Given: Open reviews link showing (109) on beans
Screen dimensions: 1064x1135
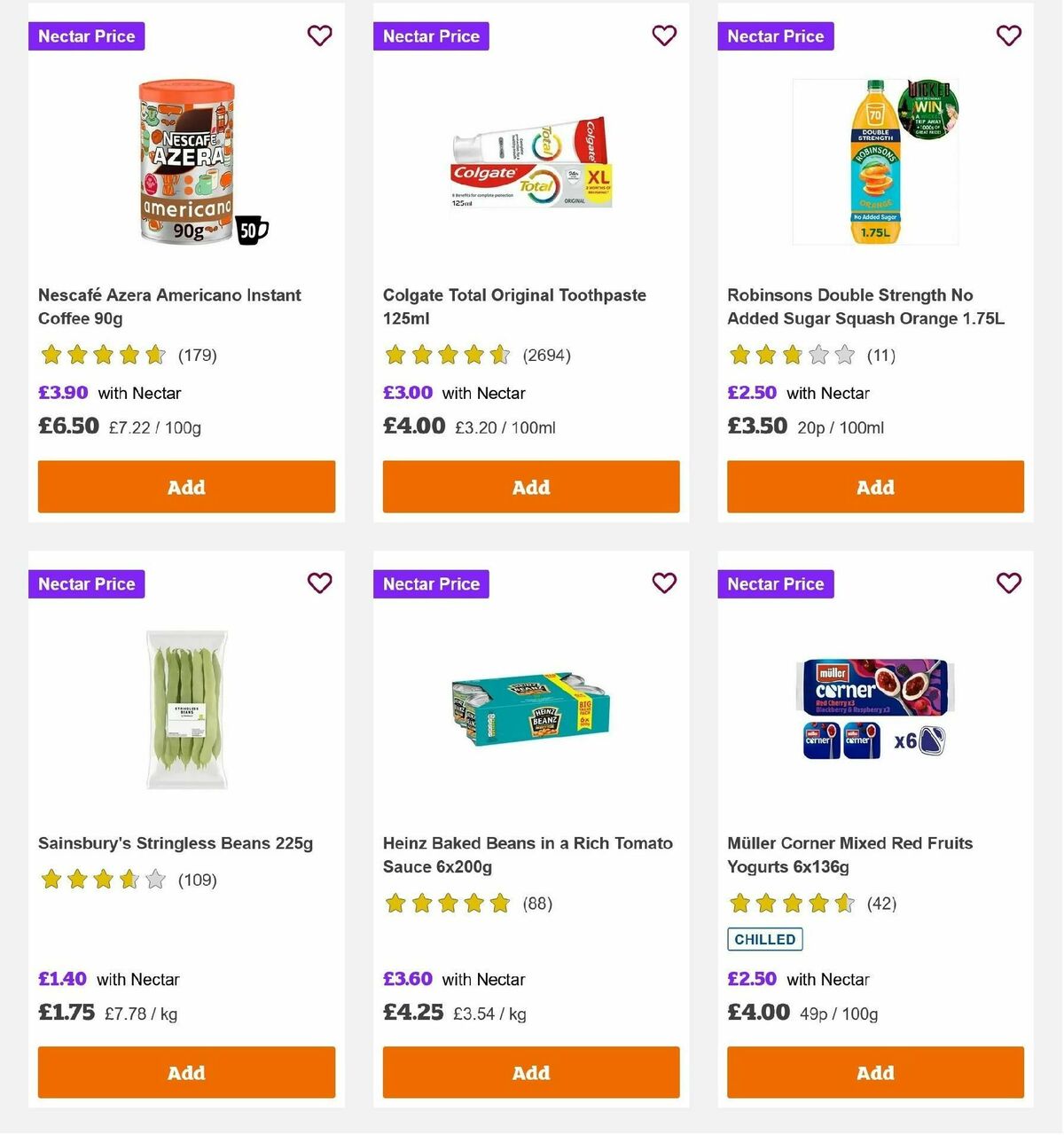Looking at the screenshot, I should [197, 880].
